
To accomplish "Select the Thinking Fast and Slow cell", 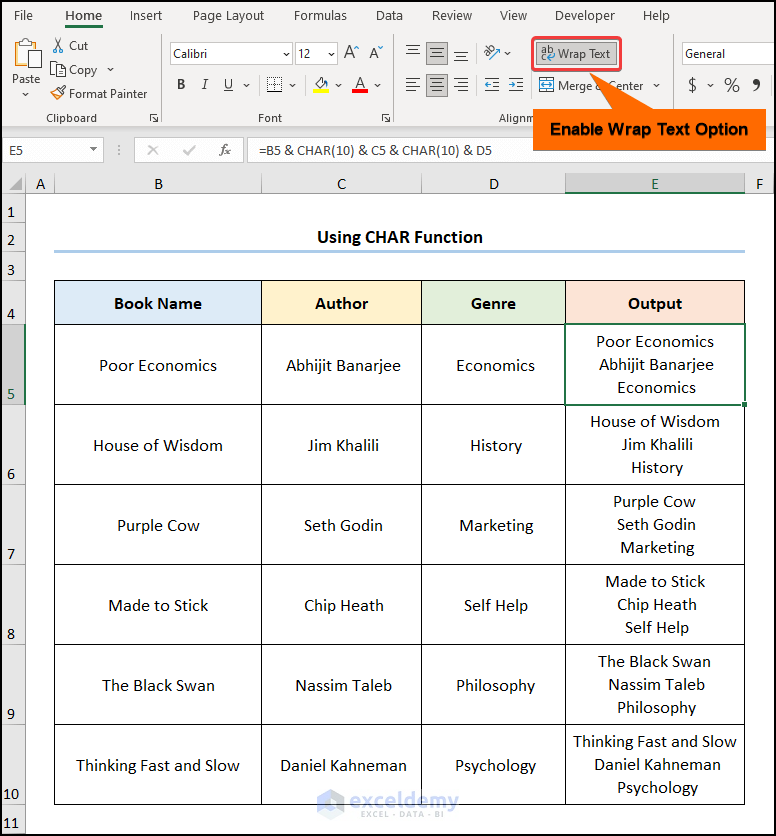I will click(x=158, y=765).
